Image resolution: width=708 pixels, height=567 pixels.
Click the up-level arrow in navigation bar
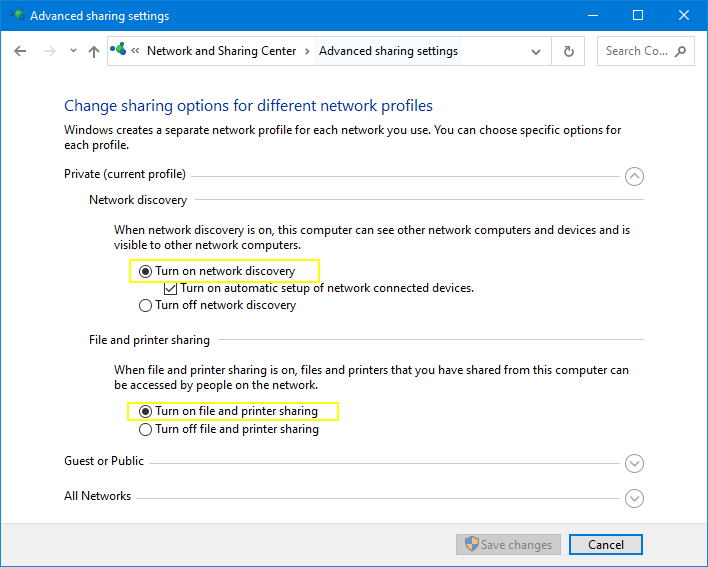(93, 52)
